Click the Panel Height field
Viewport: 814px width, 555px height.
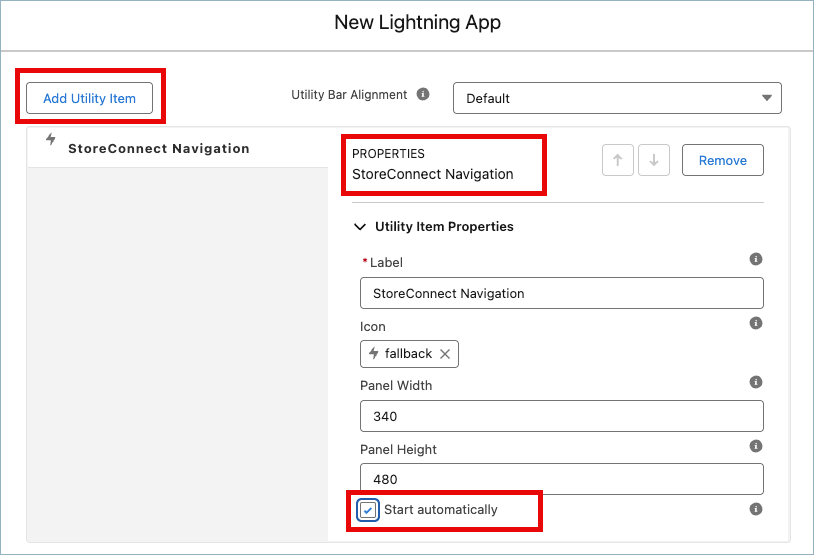point(562,479)
